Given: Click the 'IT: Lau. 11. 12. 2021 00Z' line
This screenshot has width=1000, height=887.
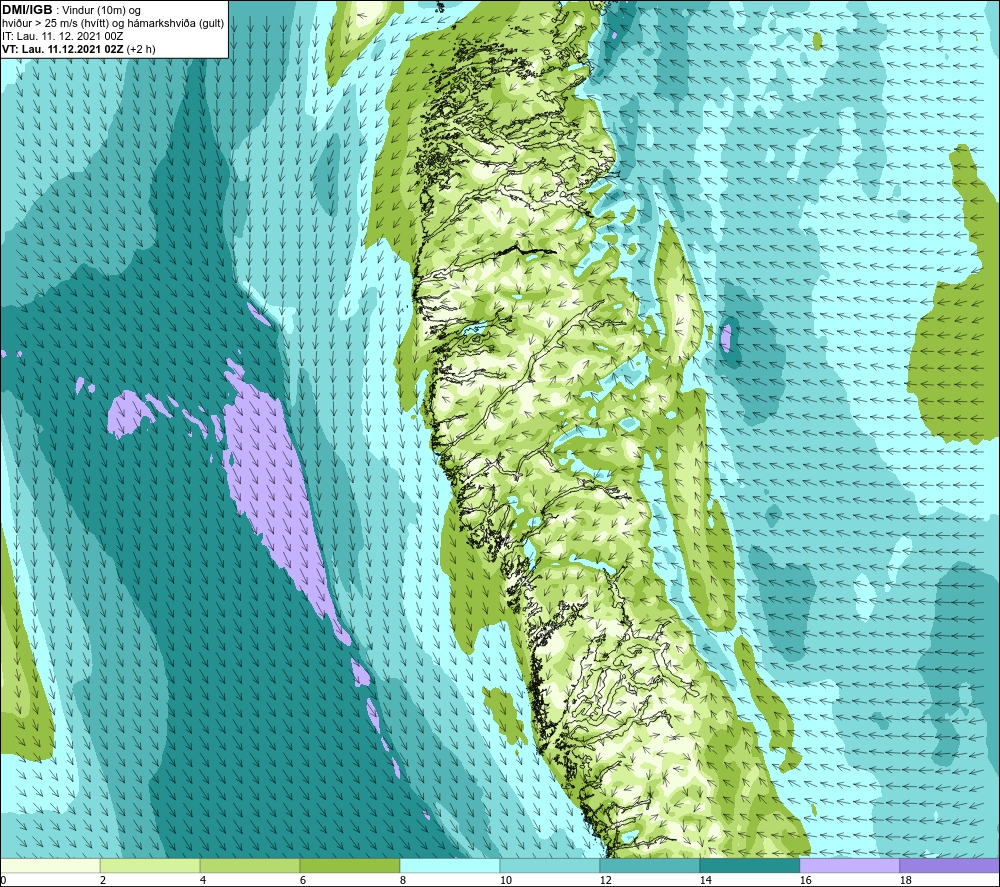Looking at the screenshot, I should [x=62, y=36].
